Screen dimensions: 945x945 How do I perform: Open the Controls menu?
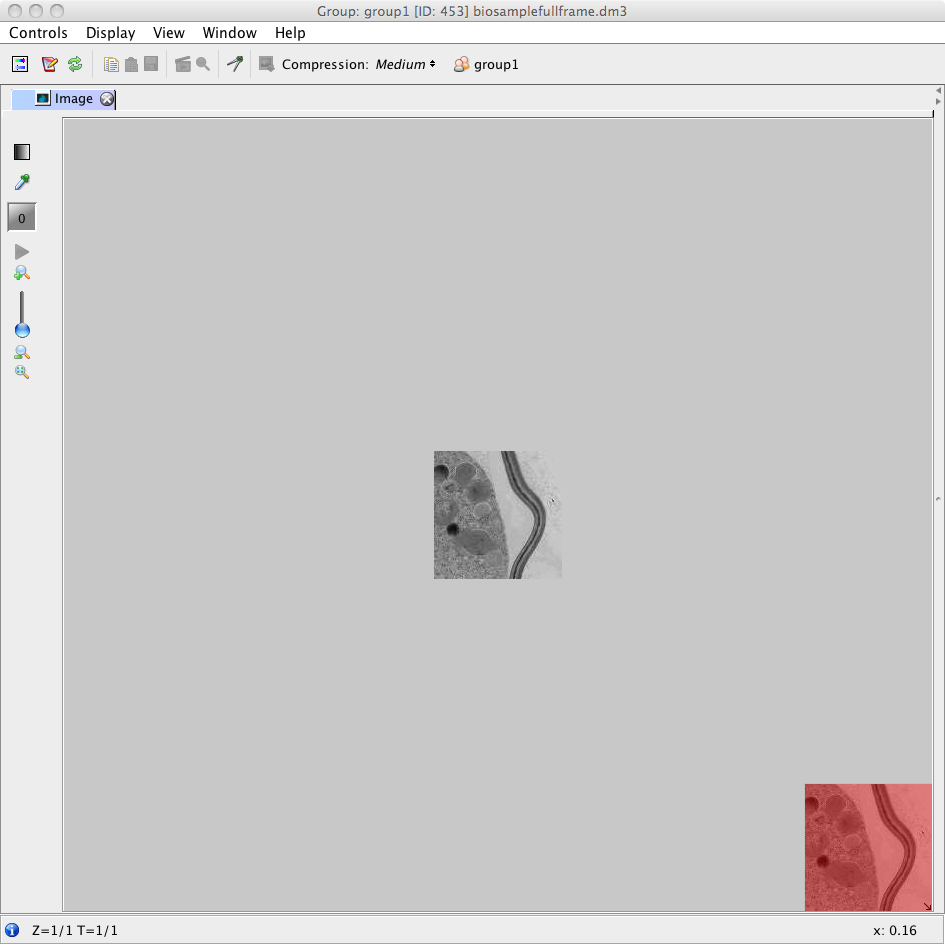(38, 33)
